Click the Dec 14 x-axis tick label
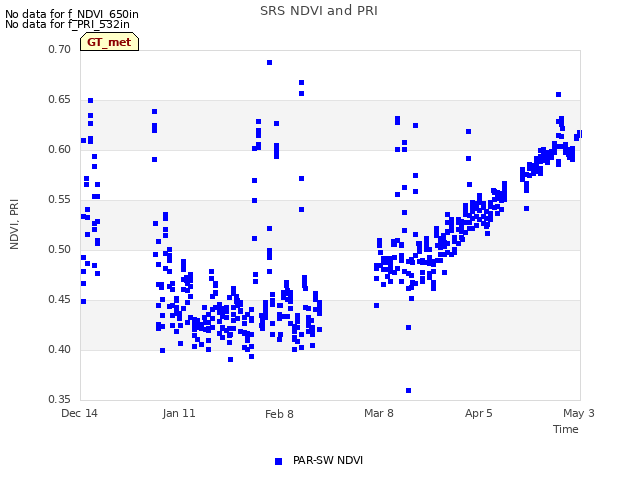This screenshot has width=640, height=480. point(80,413)
